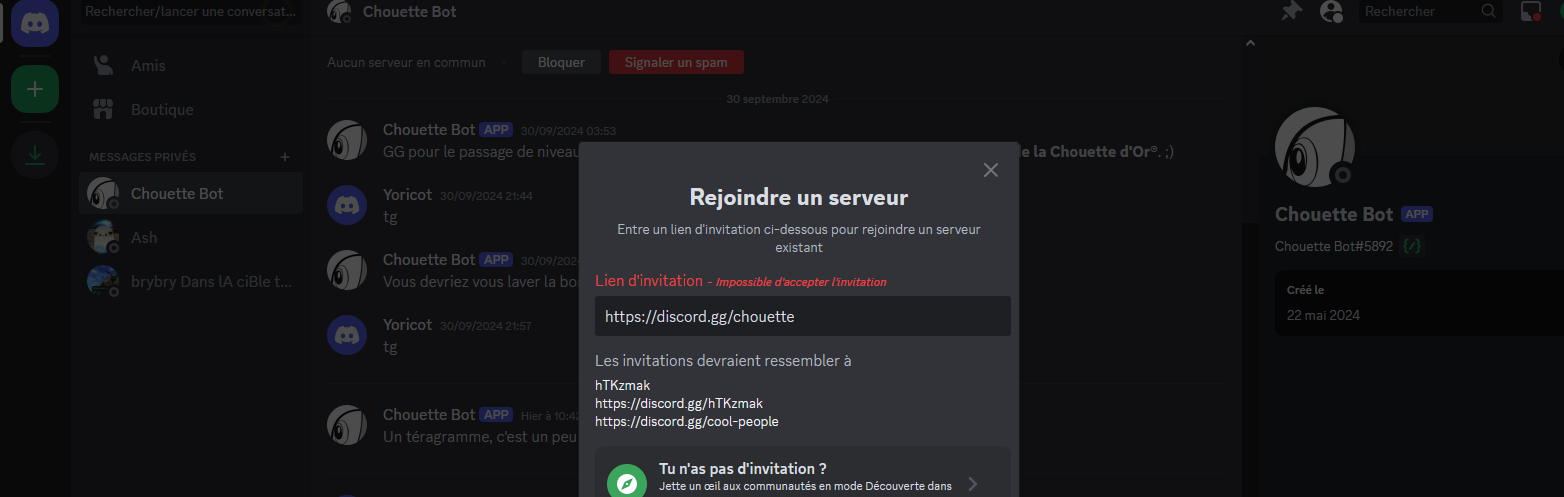1564x497 pixels.
Task: Click the Boutique shop icon
Action: [102, 109]
